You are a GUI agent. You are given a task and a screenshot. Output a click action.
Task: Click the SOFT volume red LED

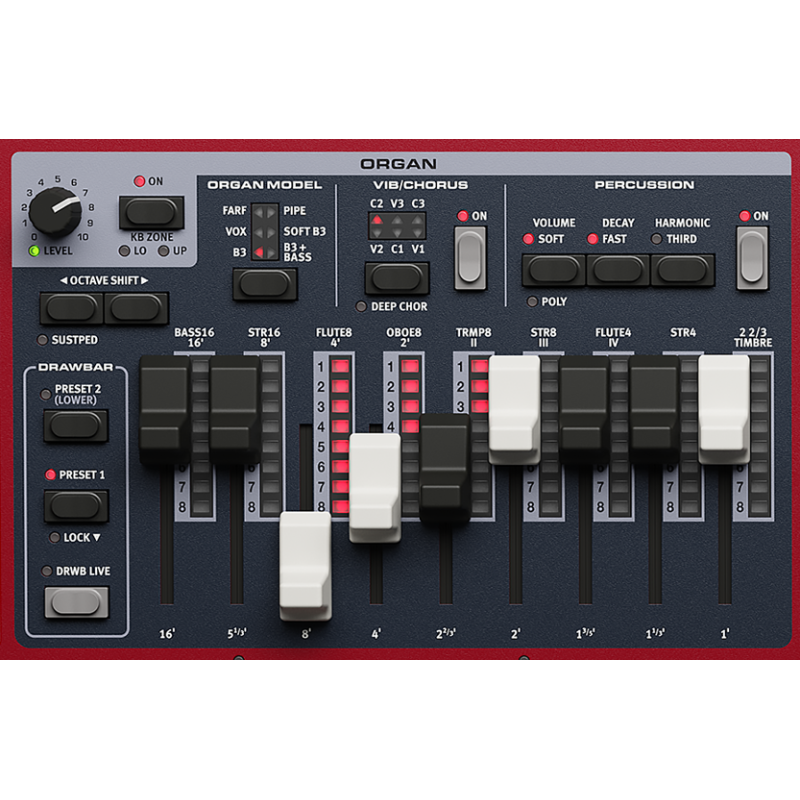528,239
